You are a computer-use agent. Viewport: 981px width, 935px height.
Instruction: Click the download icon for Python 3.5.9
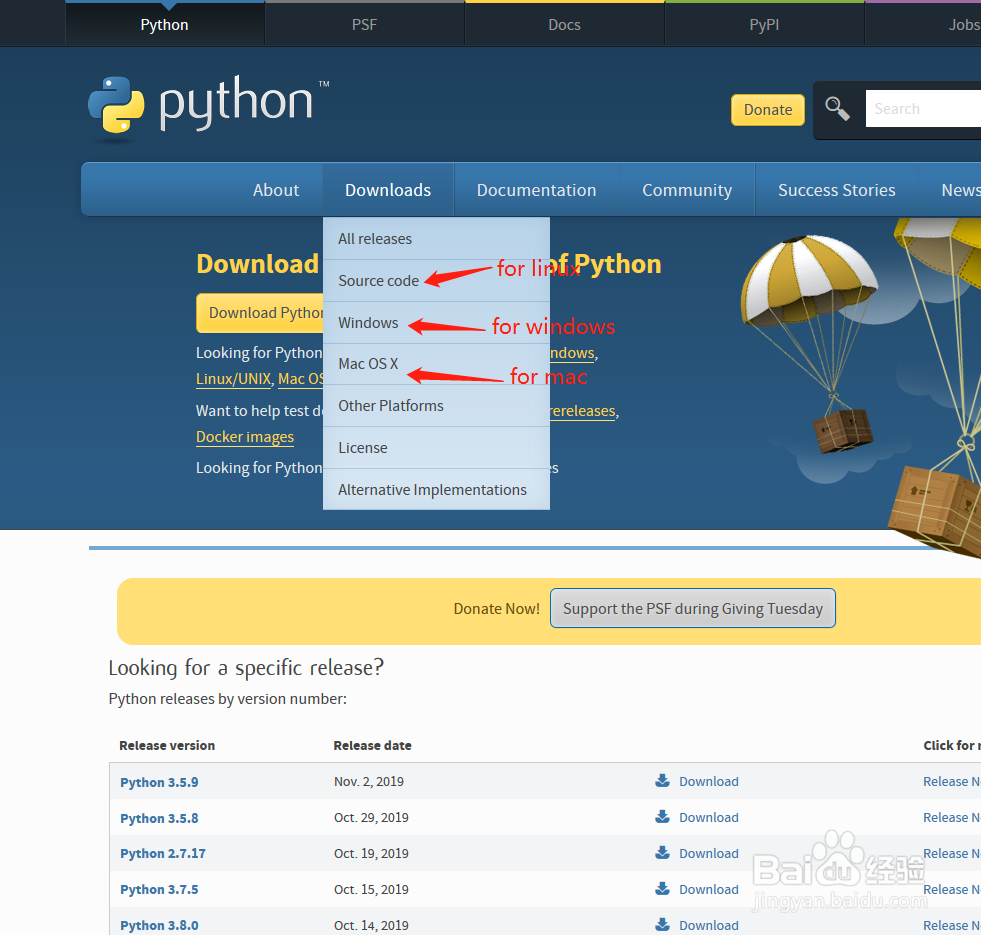click(662, 780)
